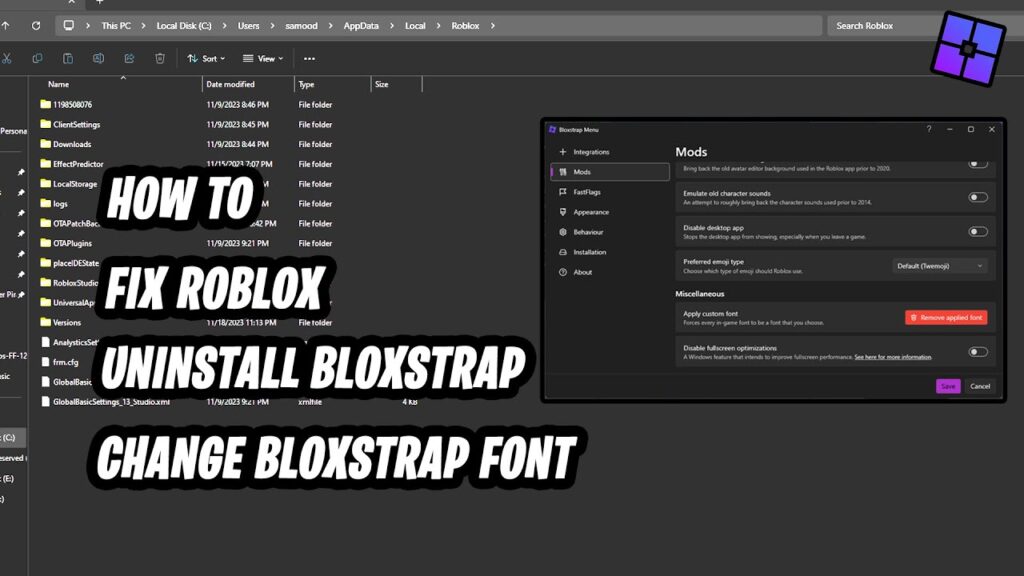This screenshot has width=1024, height=576.
Task: Toggle Disable fullscreen optimizations switch
Action: [978, 352]
